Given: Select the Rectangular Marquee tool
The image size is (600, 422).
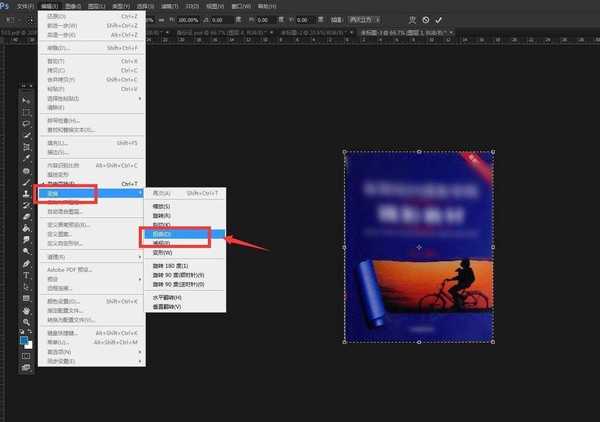Looking at the screenshot, I should tap(27, 110).
